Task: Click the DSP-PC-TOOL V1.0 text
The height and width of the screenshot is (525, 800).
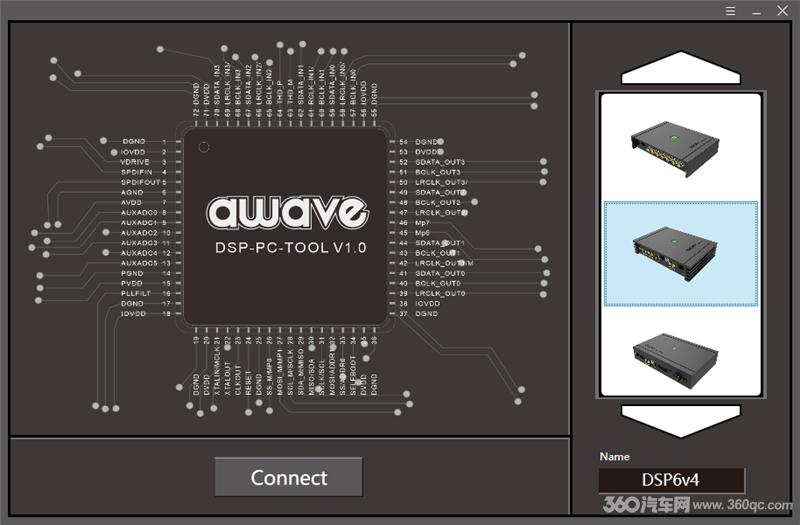Action: 290,248
